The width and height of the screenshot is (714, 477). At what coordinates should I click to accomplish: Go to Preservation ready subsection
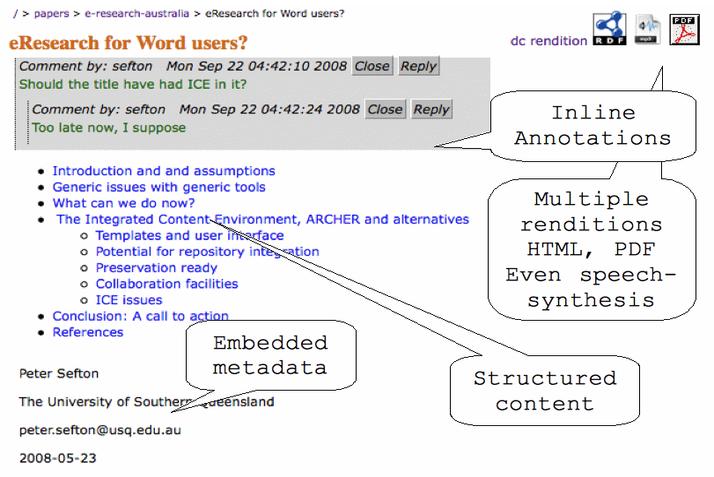(x=156, y=268)
